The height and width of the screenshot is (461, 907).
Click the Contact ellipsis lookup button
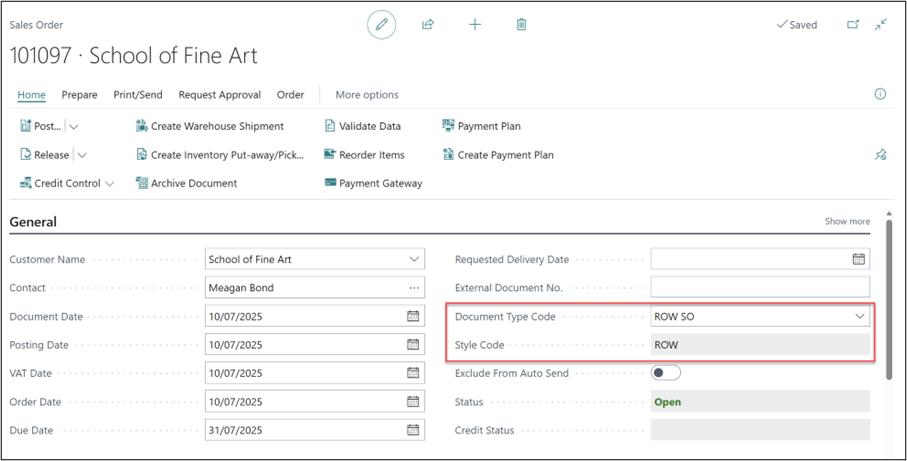pyautogui.click(x=414, y=287)
